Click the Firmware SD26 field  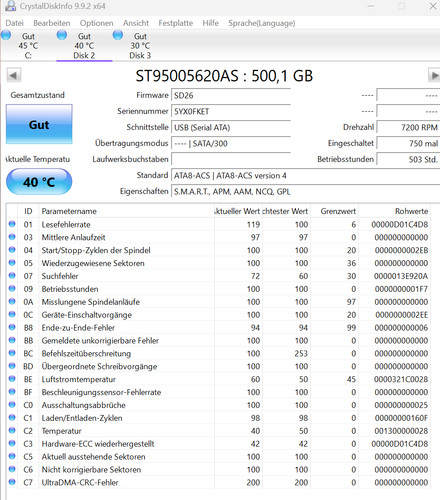pyautogui.click(x=231, y=95)
